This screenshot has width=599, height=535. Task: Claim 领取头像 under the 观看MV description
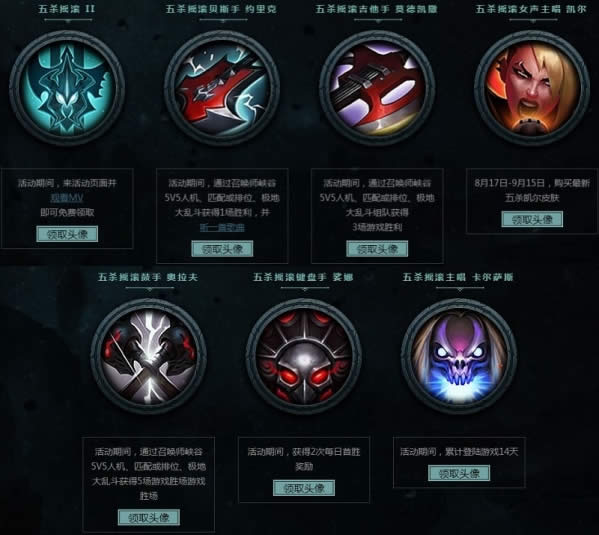67,234
